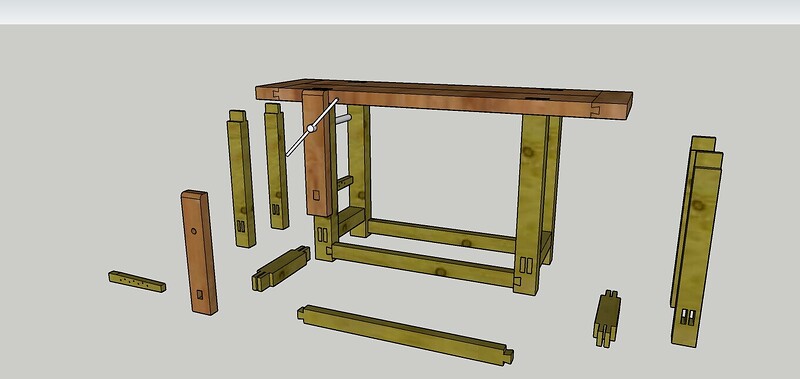Select the brown workbench top slab
This screenshot has width=800, height=379.
pos(444,99)
